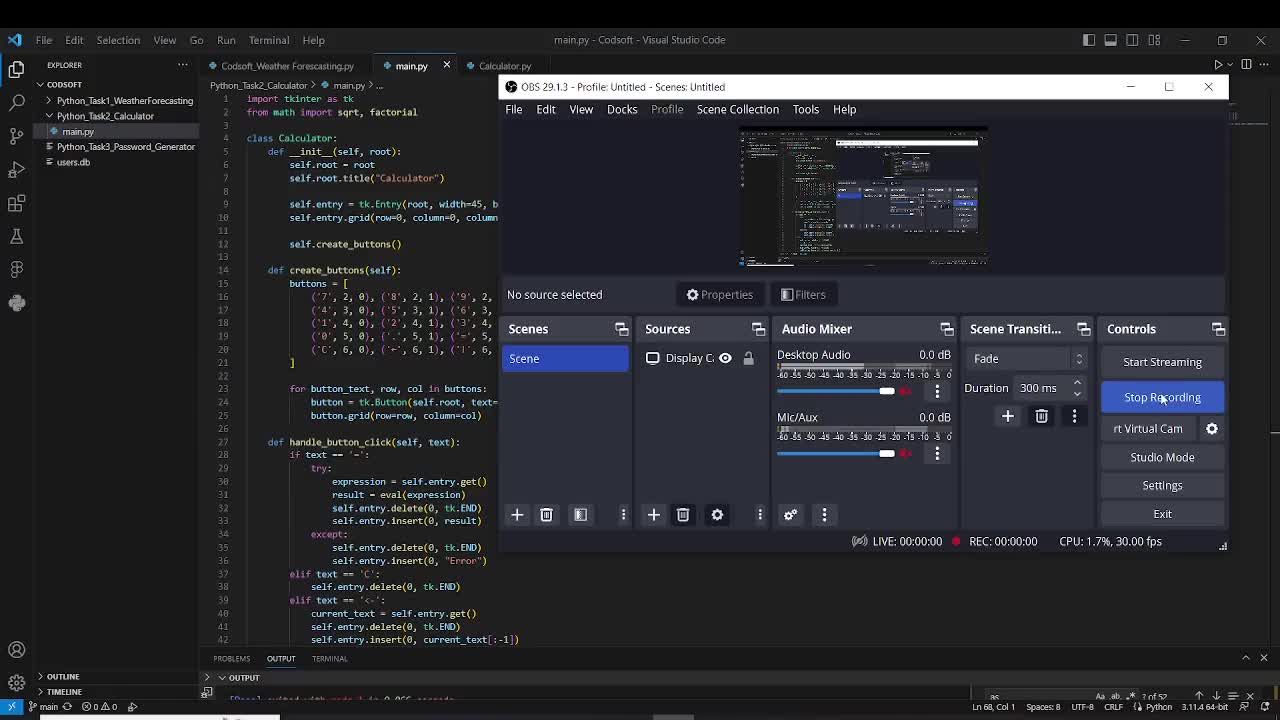Add a new scene with plus icon
Image resolution: width=1280 pixels, height=720 pixels.
click(x=517, y=515)
